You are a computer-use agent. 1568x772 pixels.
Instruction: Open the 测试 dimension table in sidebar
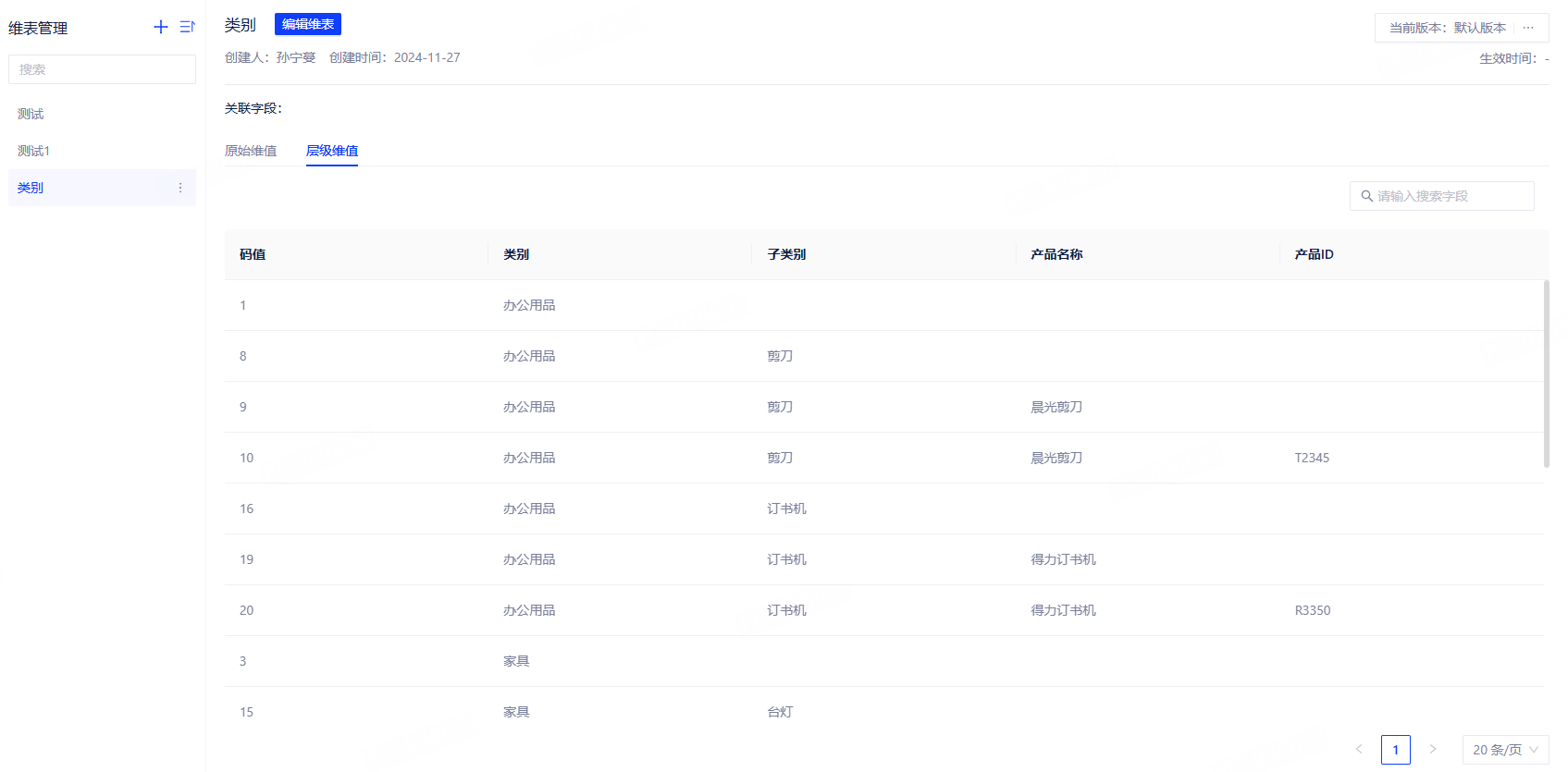31,114
